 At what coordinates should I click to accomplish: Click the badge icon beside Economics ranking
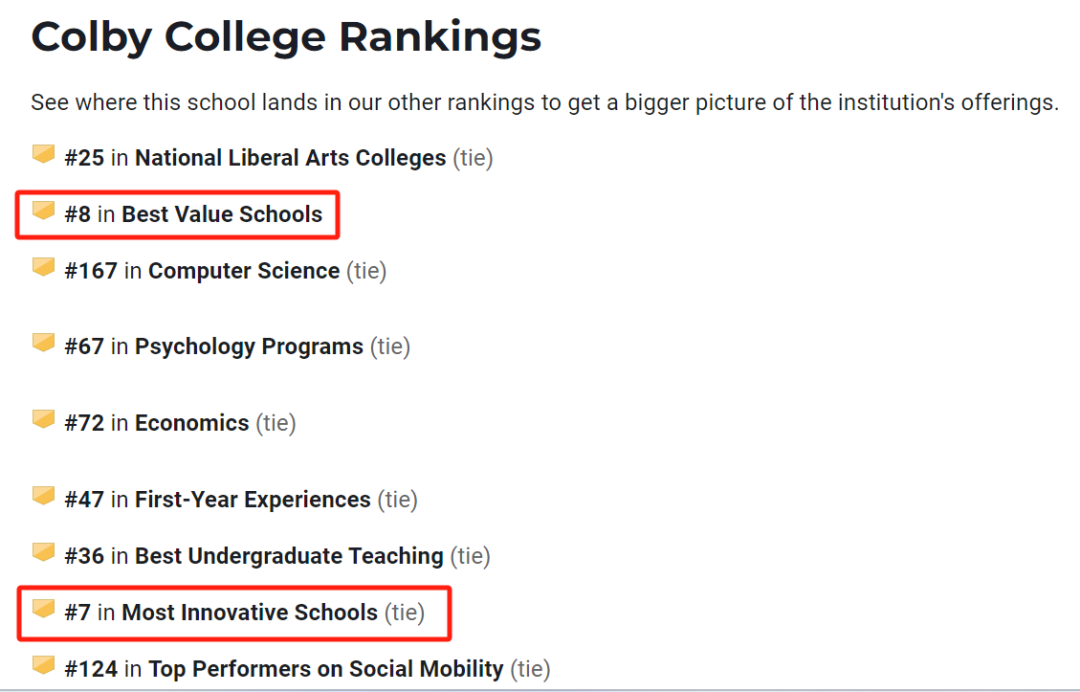[43, 420]
